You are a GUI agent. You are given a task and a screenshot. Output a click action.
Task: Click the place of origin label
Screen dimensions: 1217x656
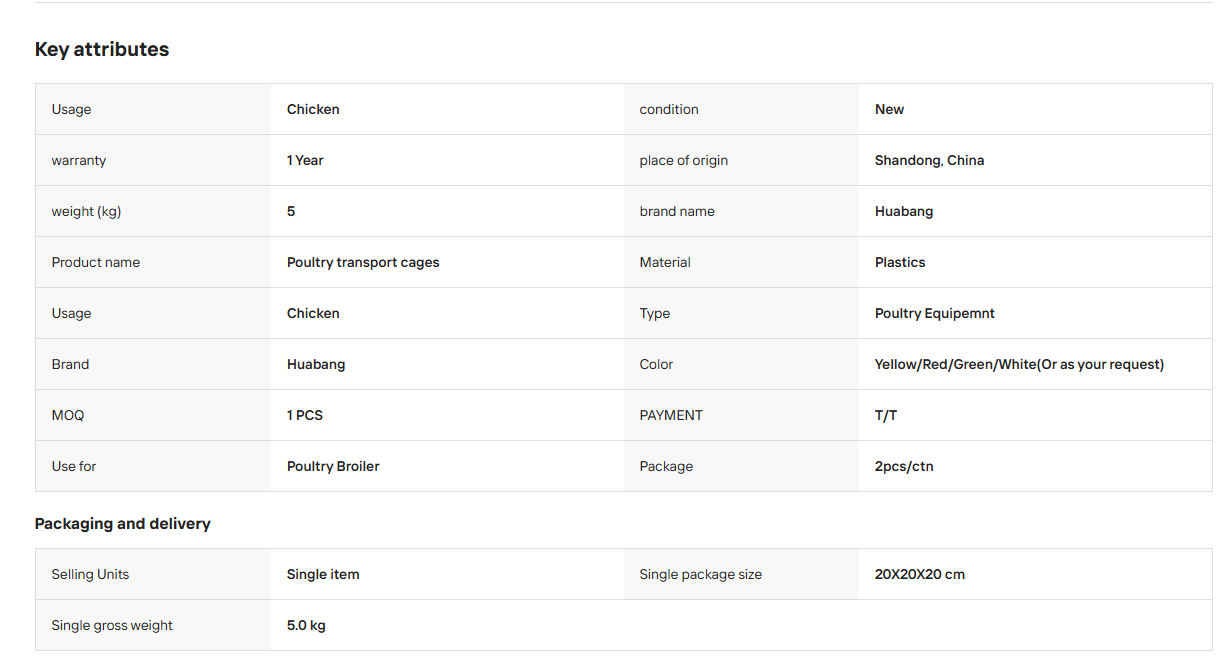(684, 160)
